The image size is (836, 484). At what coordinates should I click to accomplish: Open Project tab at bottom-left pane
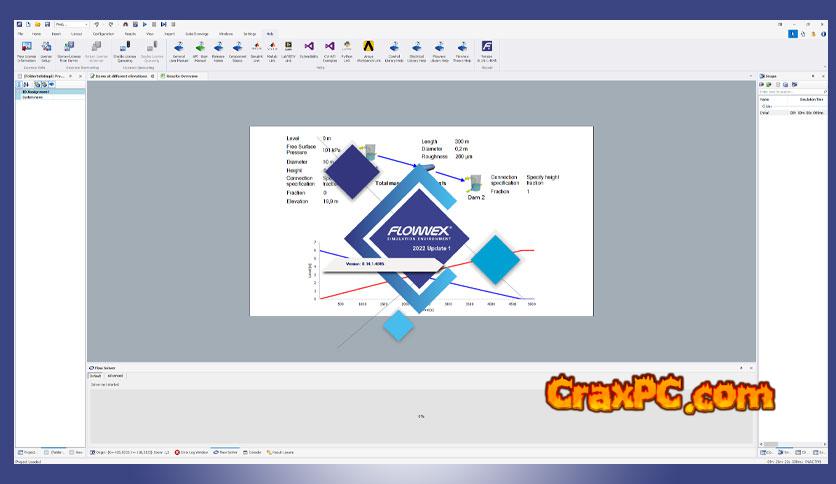(27, 453)
